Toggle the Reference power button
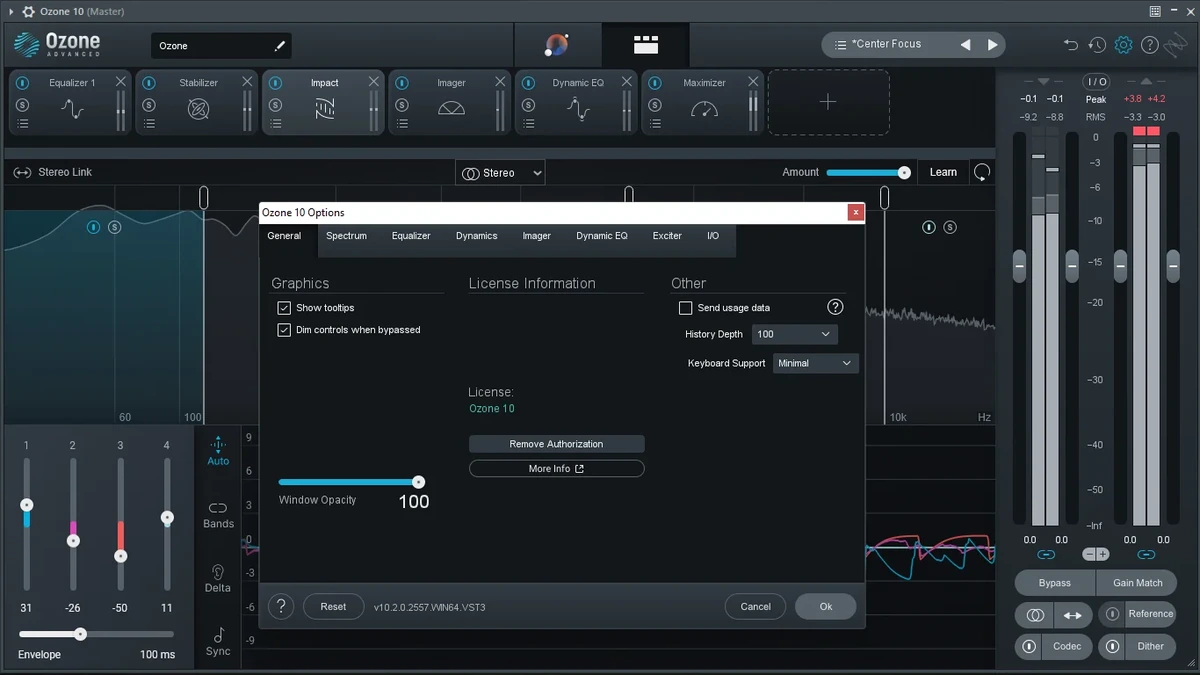The height and width of the screenshot is (675, 1200). tap(1112, 614)
